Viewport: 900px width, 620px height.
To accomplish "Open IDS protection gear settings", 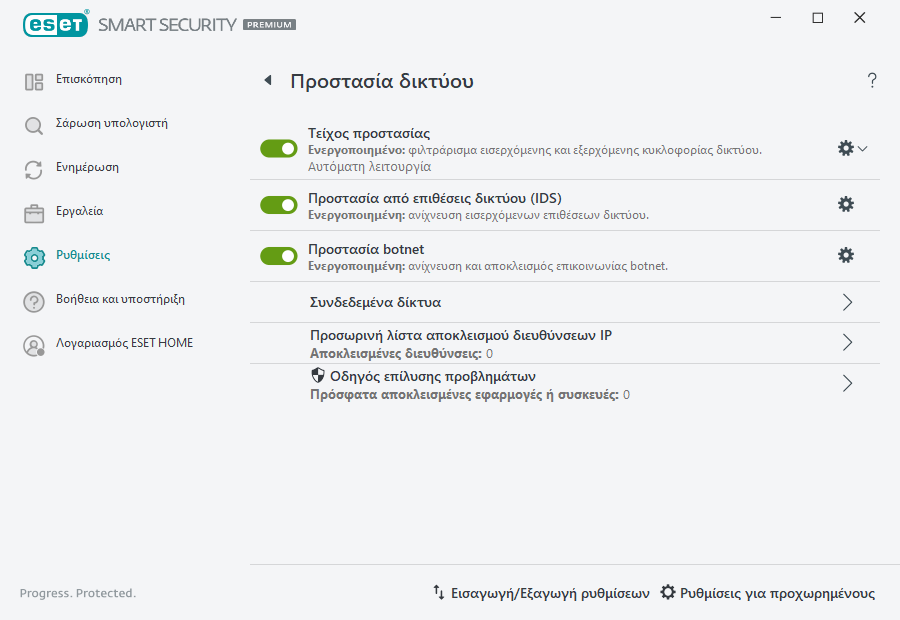I will click(846, 203).
